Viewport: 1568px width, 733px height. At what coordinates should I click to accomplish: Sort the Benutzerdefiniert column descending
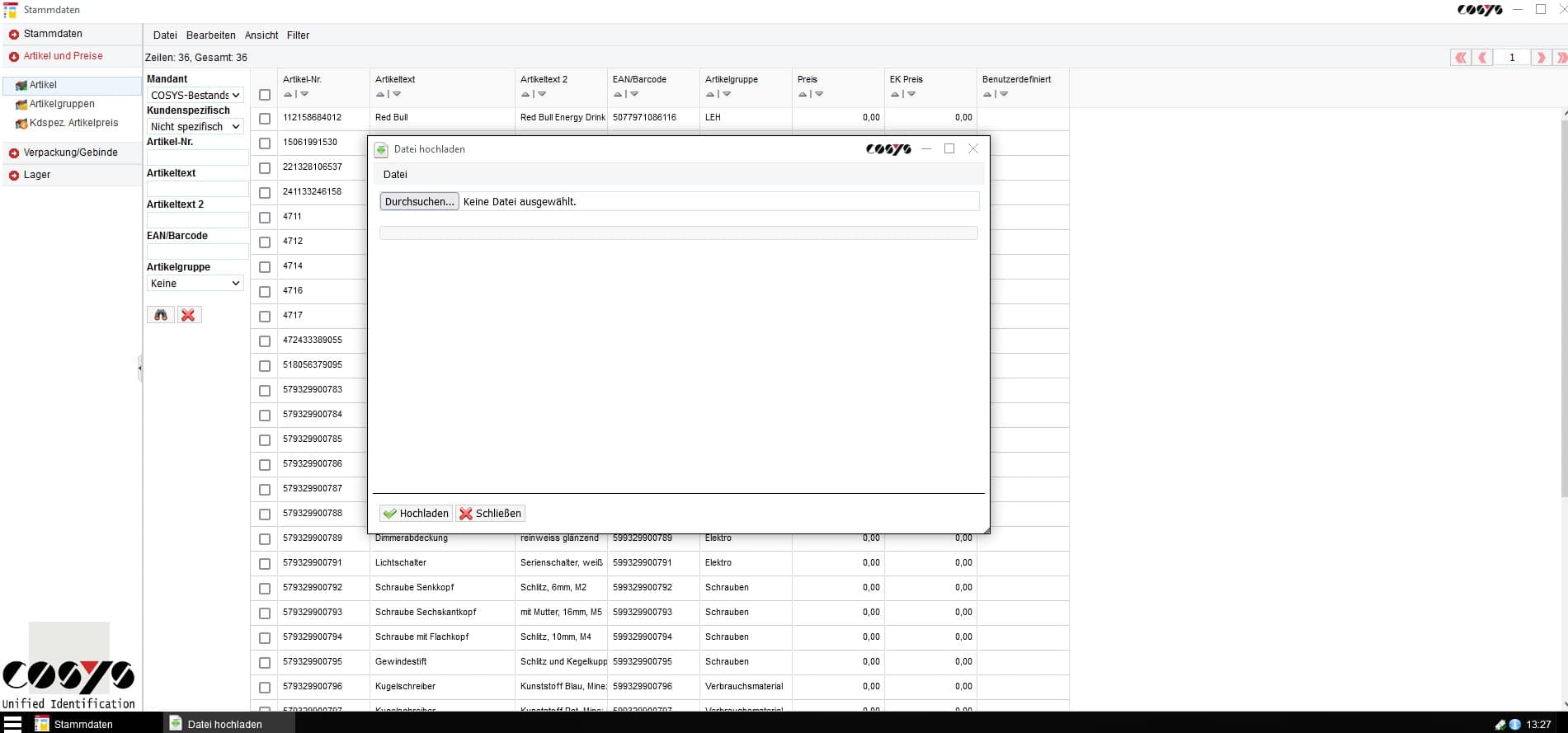pyautogui.click(x=1004, y=94)
